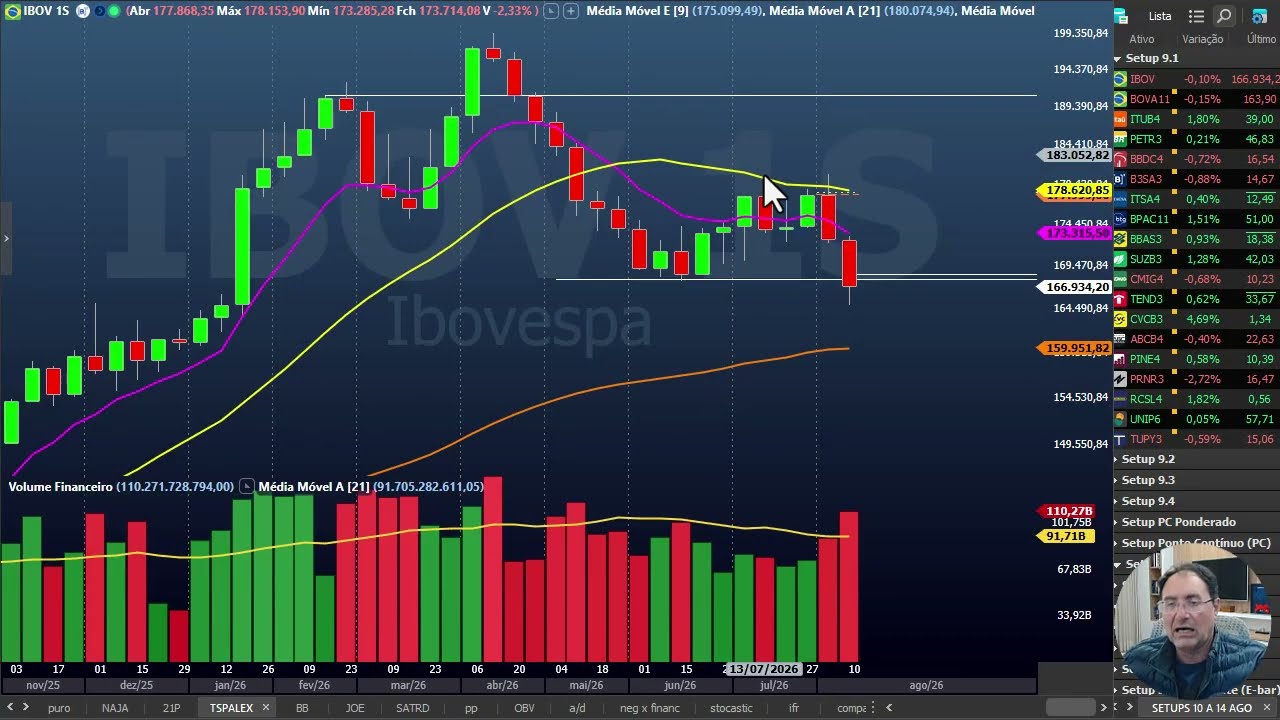Expand the left side panel arrow
1280x720 pixels.
[6, 238]
